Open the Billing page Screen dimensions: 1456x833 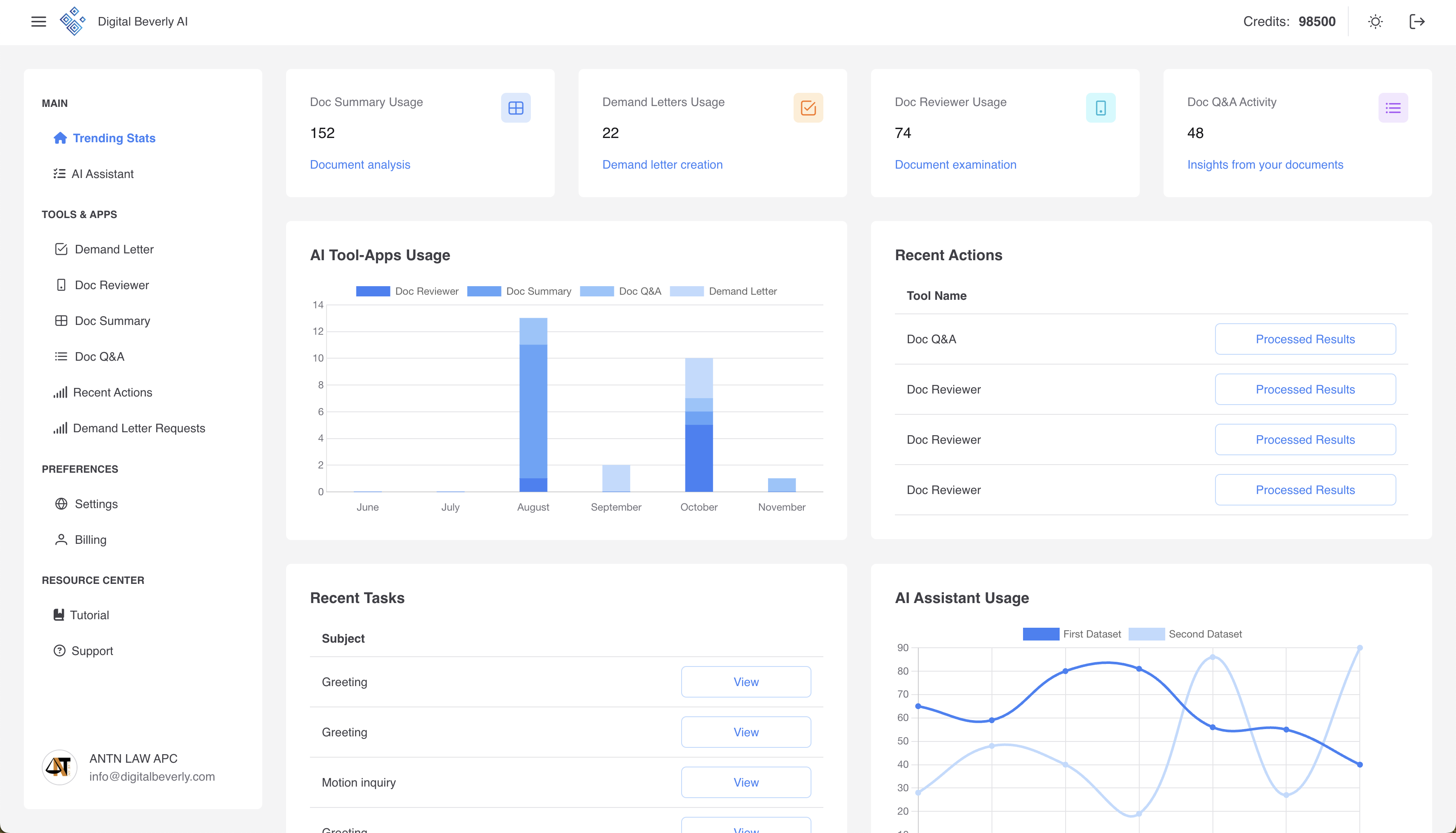(90, 540)
